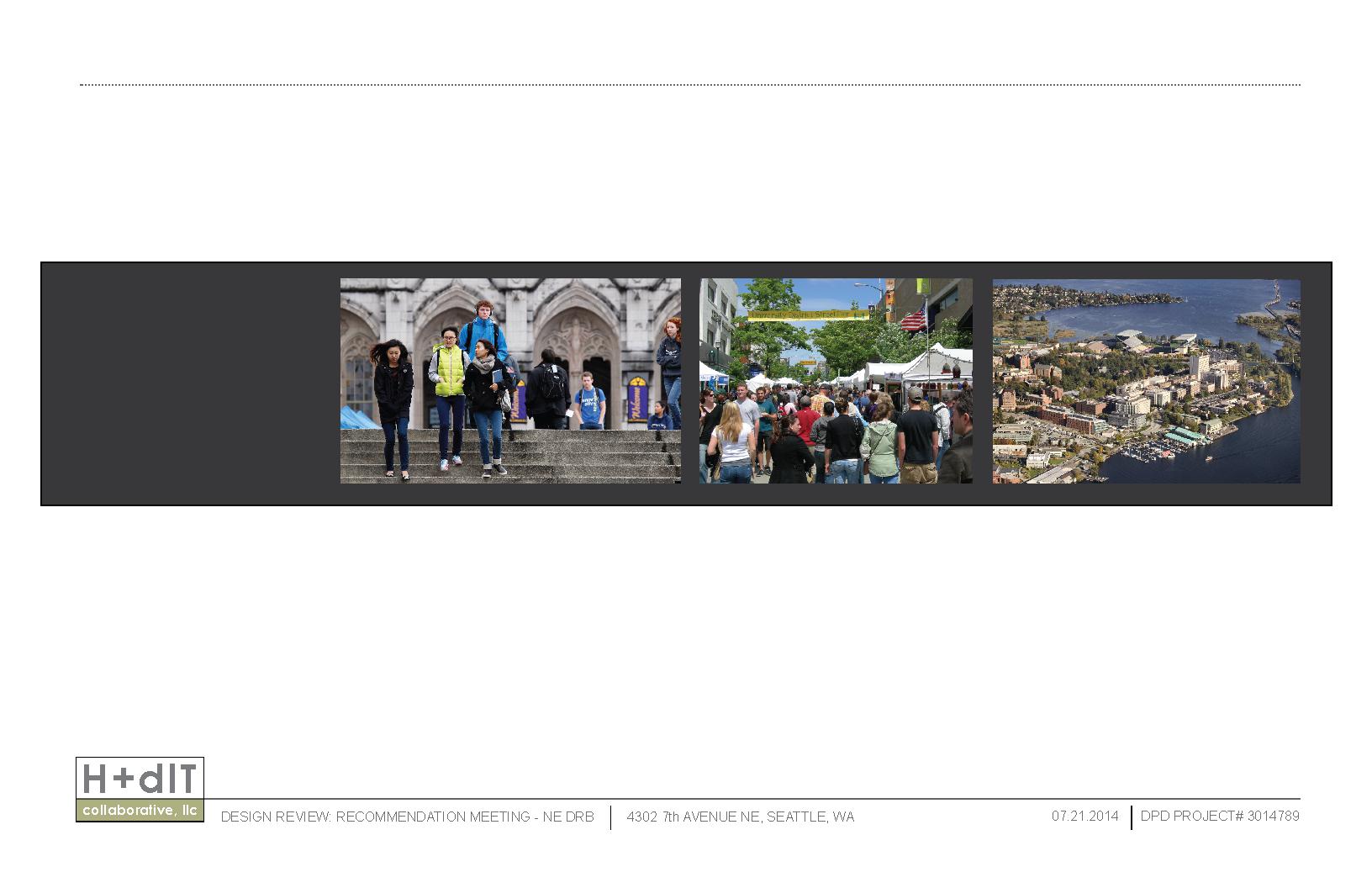Select the aerial campus and lake photo

pos(1146,381)
